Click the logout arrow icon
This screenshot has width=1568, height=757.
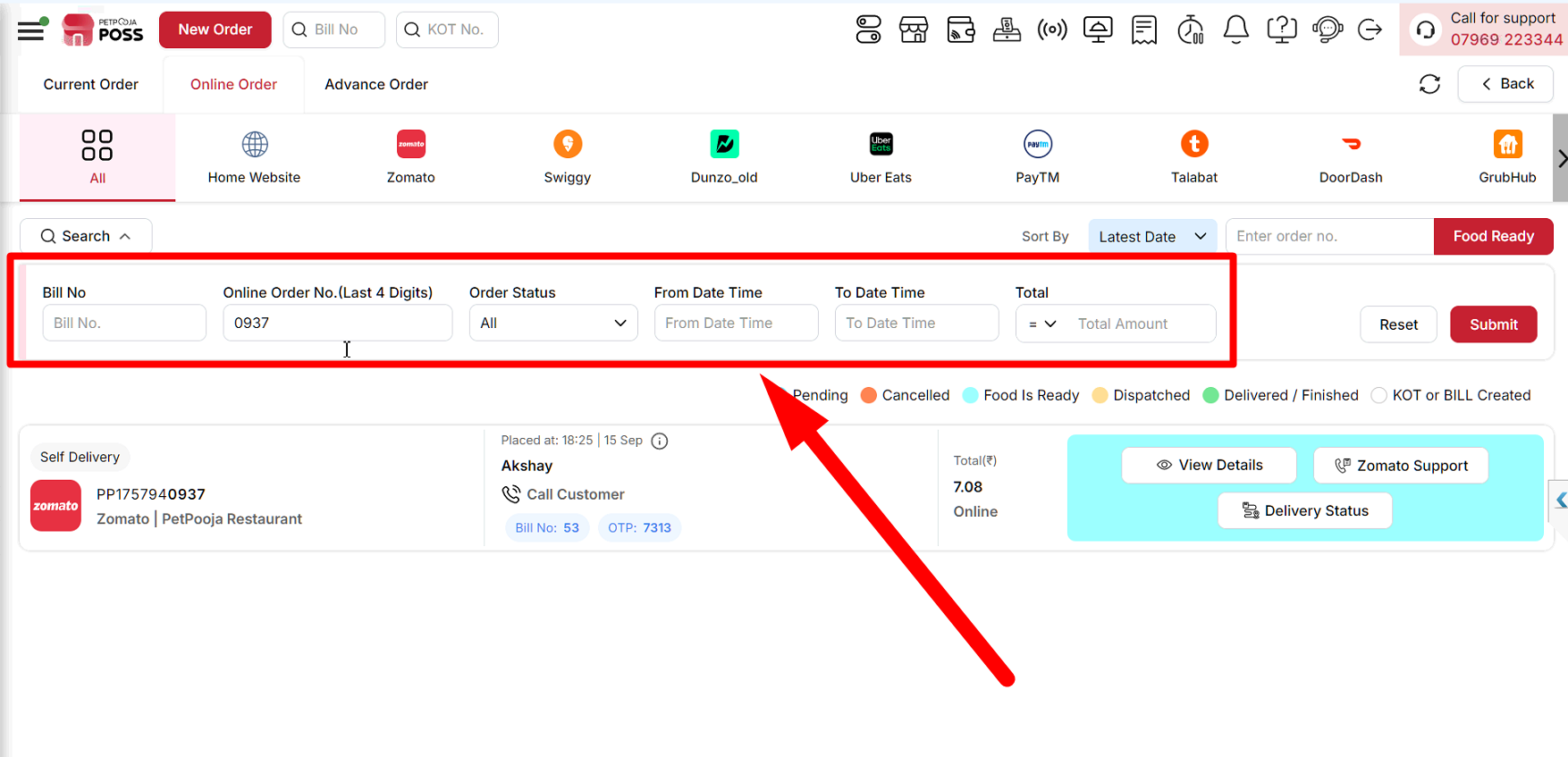pyautogui.click(x=1370, y=29)
